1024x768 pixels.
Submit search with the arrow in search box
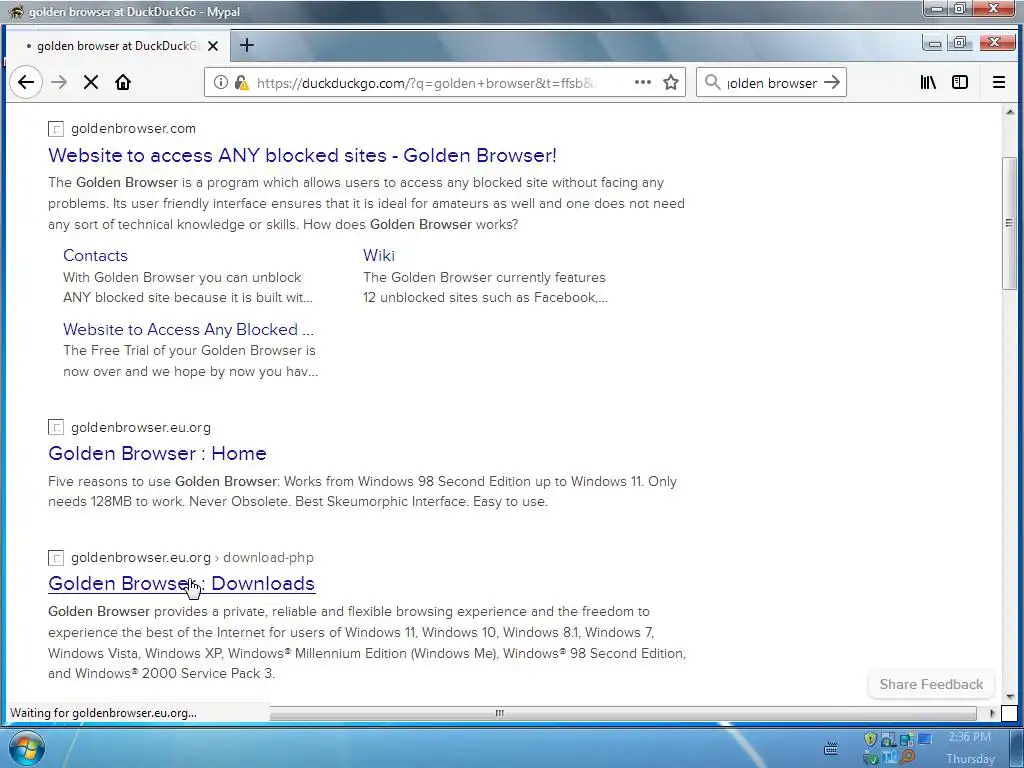pos(832,82)
